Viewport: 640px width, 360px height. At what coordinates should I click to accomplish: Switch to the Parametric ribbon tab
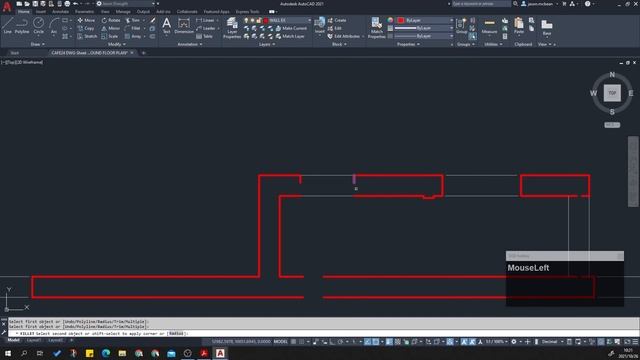click(x=84, y=12)
